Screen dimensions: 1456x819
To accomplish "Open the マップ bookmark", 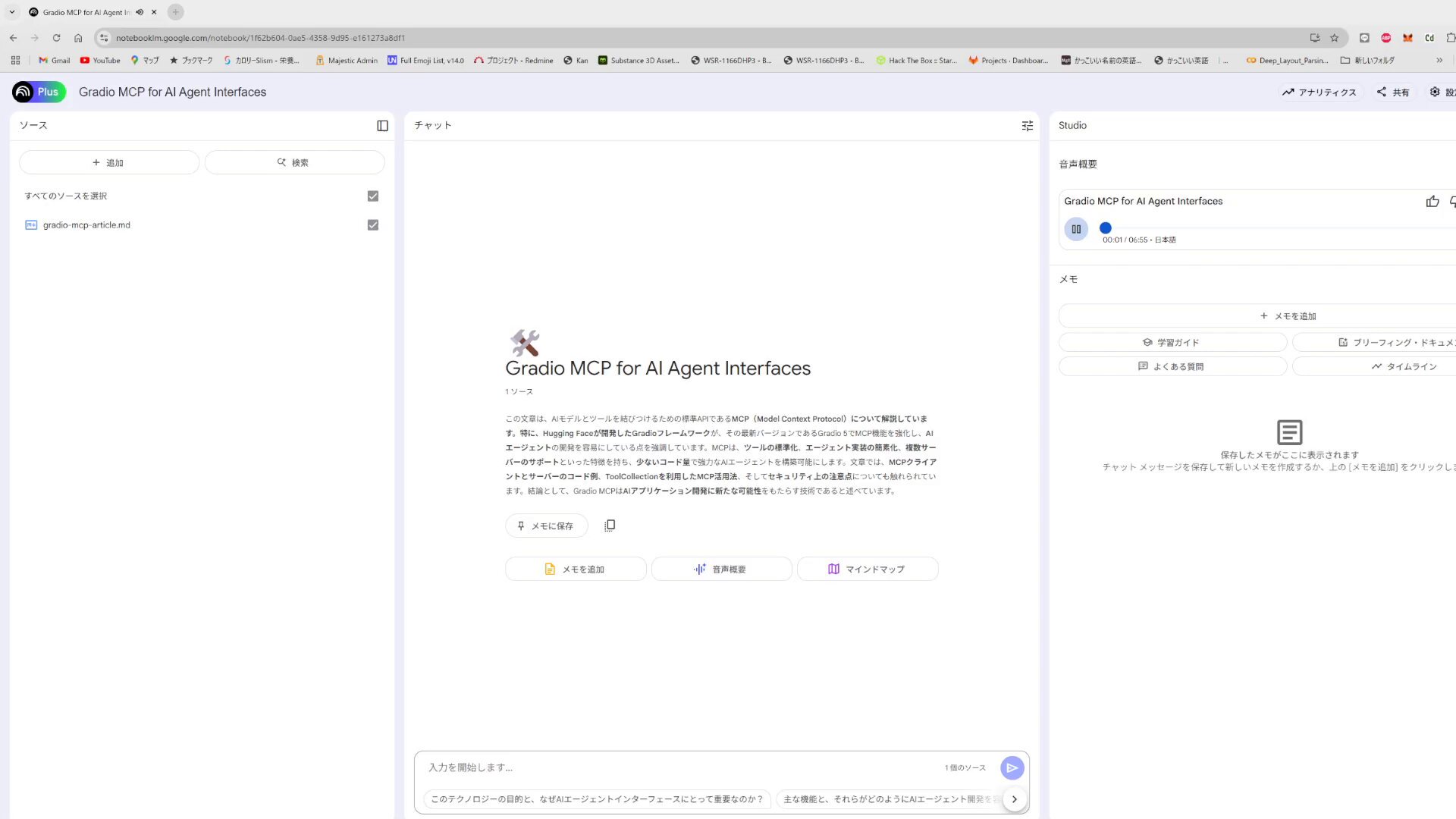I will click(145, 61).
